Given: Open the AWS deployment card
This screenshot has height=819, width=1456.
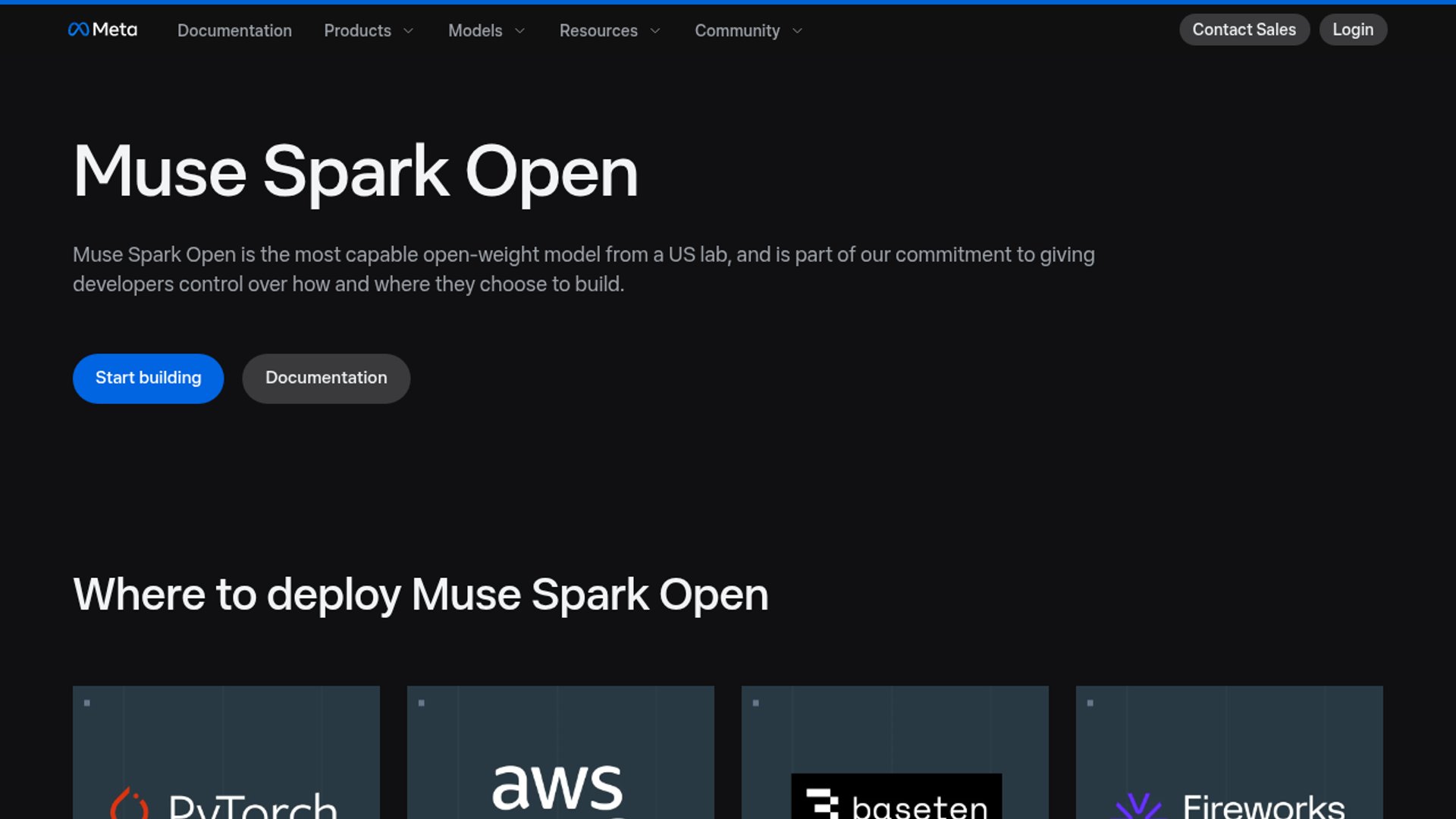Looking at the screenshot, I should [x=560, y=752].
